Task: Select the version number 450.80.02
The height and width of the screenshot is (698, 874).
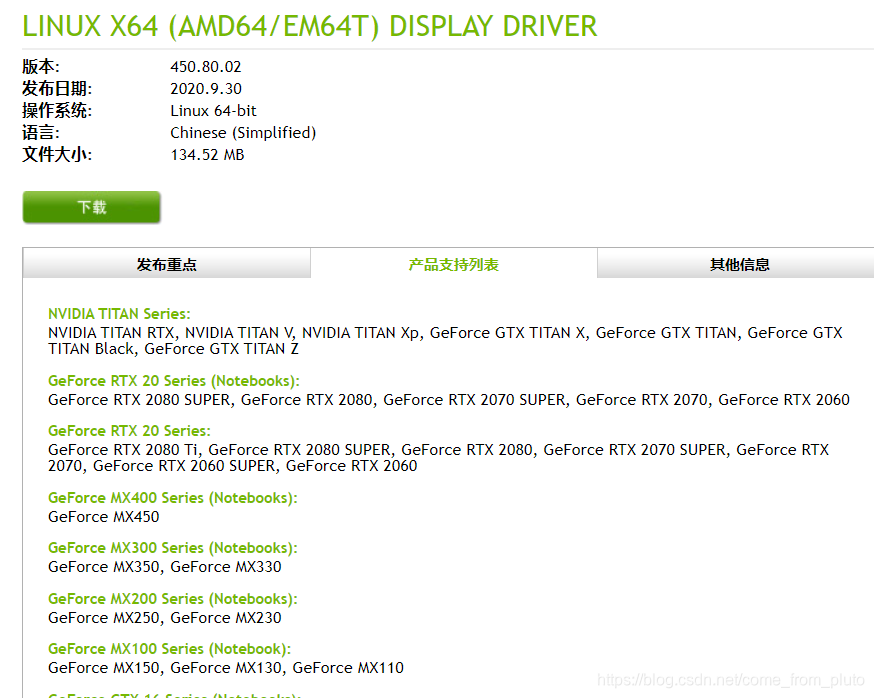Action: (x=206, y=67)
